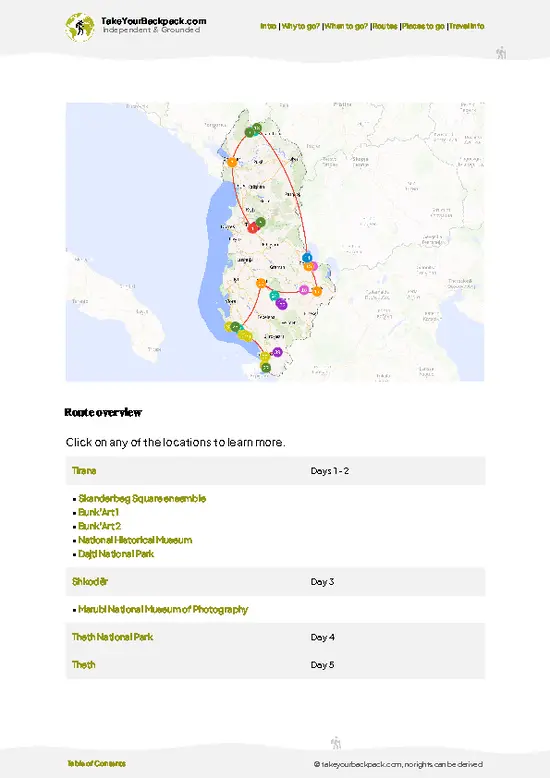Open the Places to go link
This screenshot has height=778, width=550.
[423, 26]
